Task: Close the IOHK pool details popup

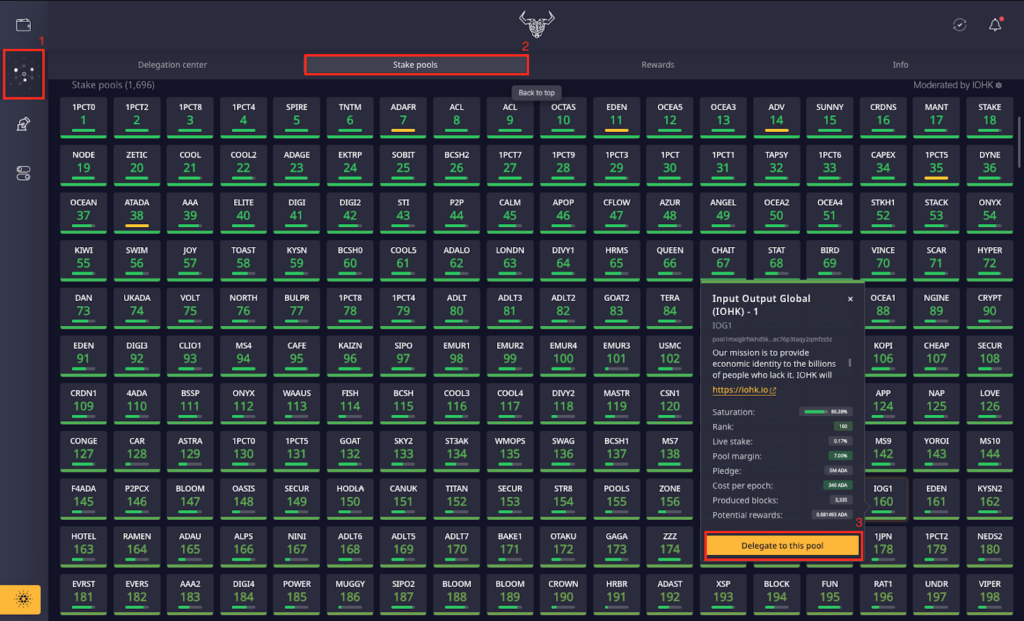Action: point(851,298)
